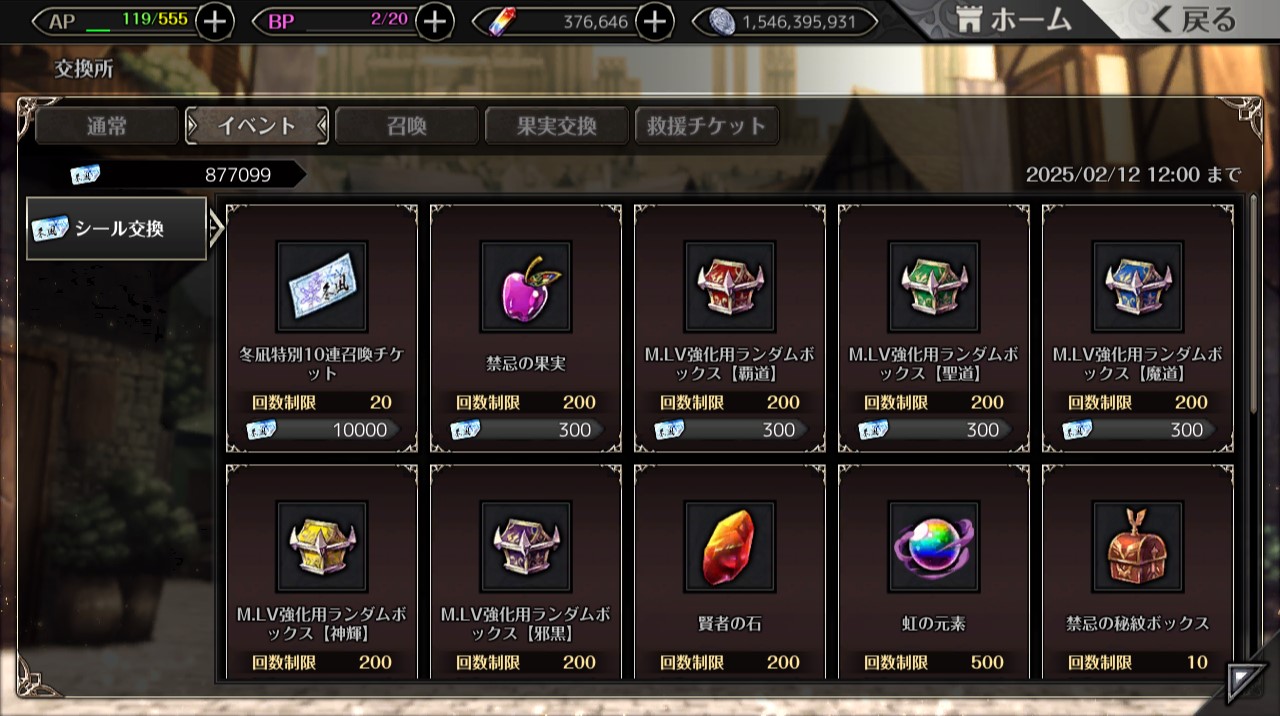The width and height of the screenshot is (1280, 716).
Task: Select the 禁忌の果実 purple apple icon
Action: pos(526,287)
